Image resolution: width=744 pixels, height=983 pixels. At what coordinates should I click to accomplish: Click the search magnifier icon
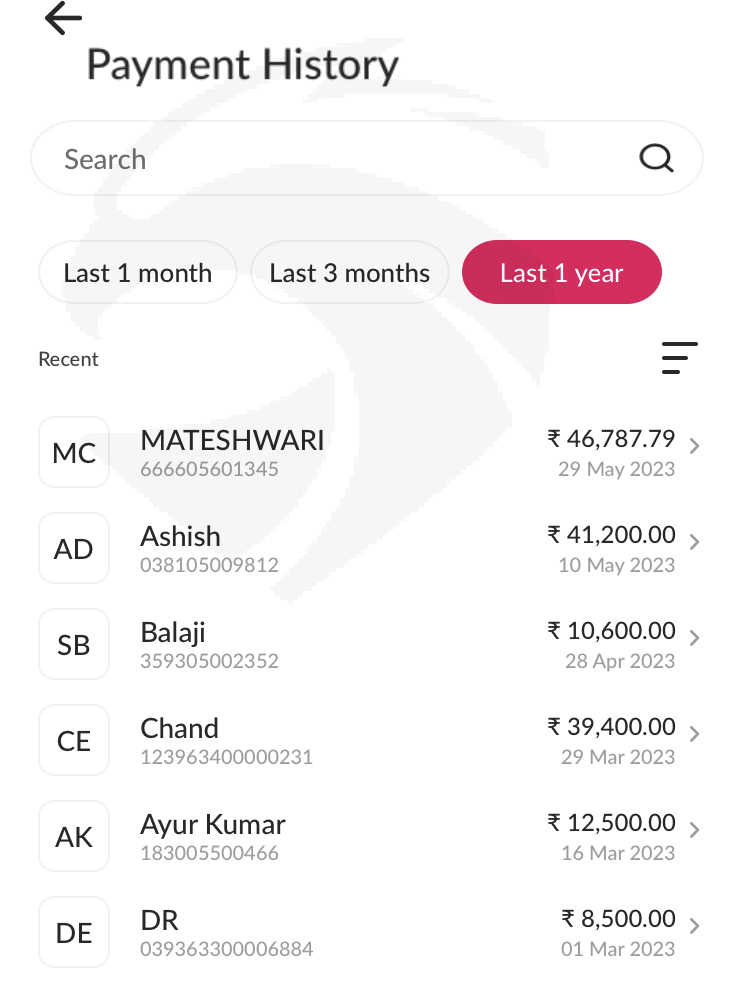click(656, 158)
